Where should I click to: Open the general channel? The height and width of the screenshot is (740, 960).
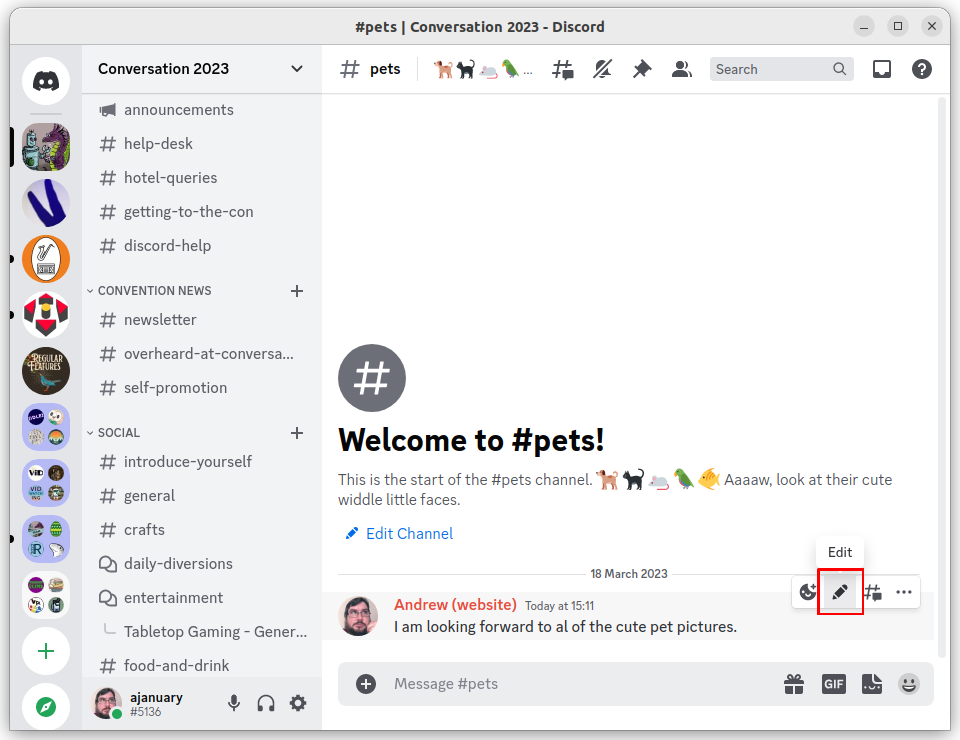point(202,496)
